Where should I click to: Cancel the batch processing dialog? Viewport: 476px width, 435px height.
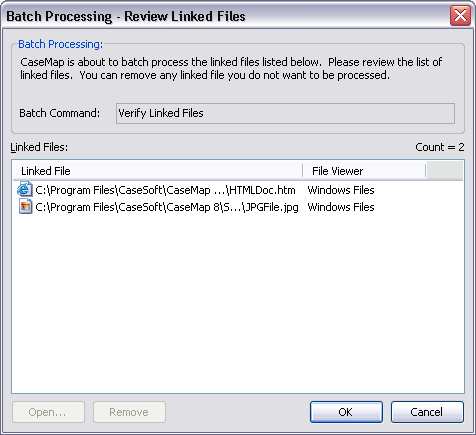coord(427,412)
